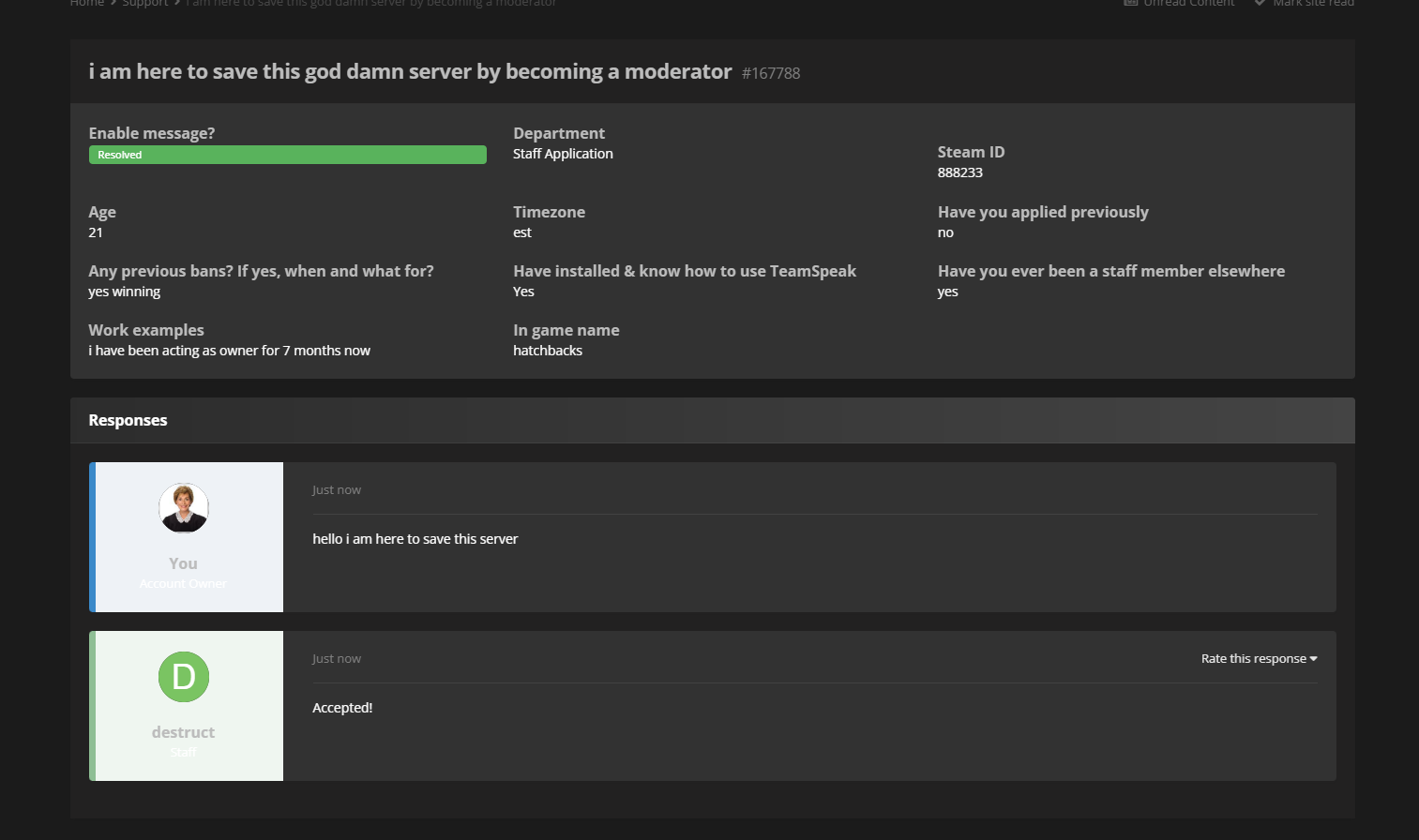Click the Timezone field label
Viewport: 1419px width, 840px height.
tap(550, 212)
